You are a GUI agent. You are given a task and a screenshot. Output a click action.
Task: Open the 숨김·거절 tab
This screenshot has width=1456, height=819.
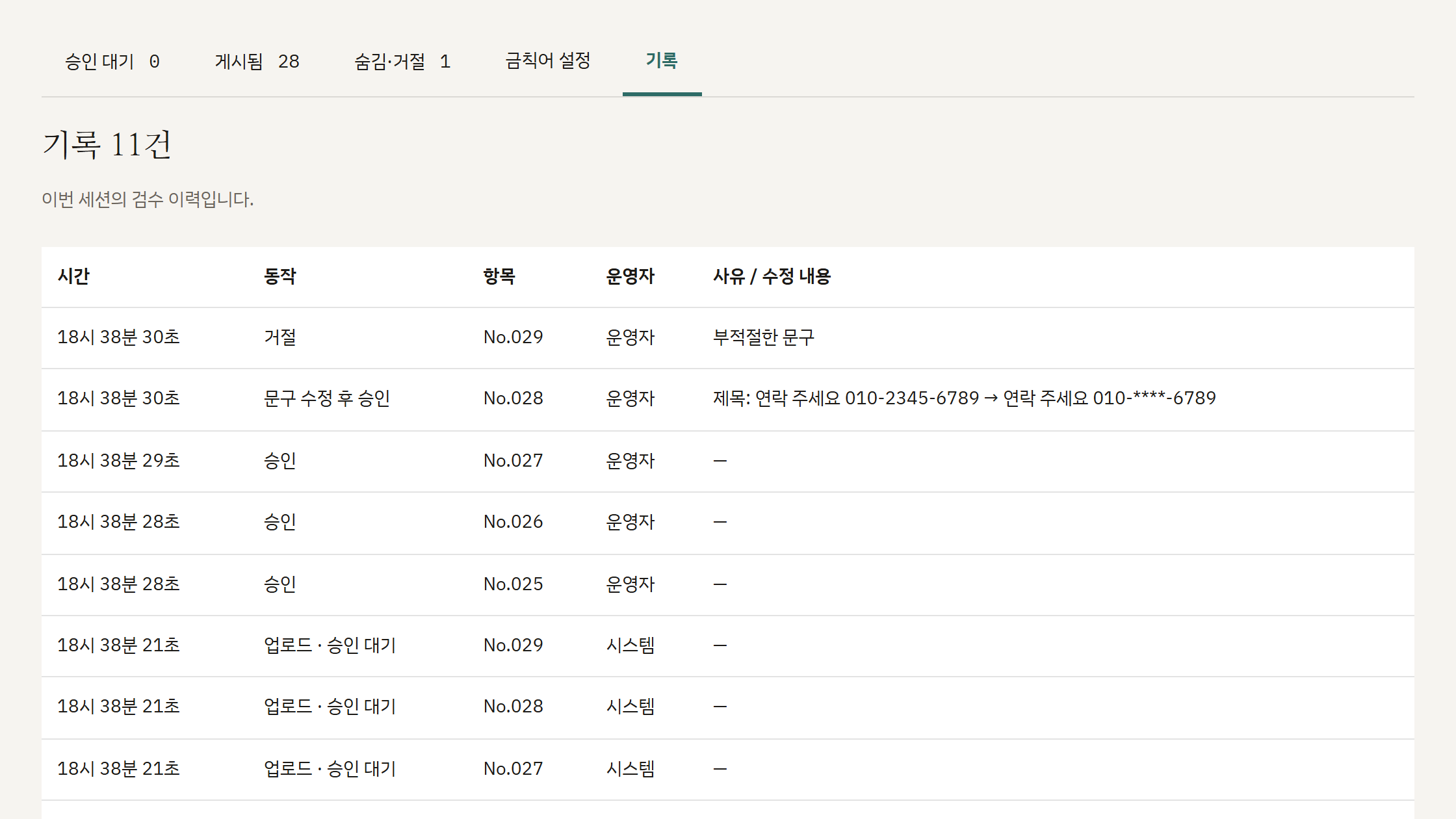402,62
